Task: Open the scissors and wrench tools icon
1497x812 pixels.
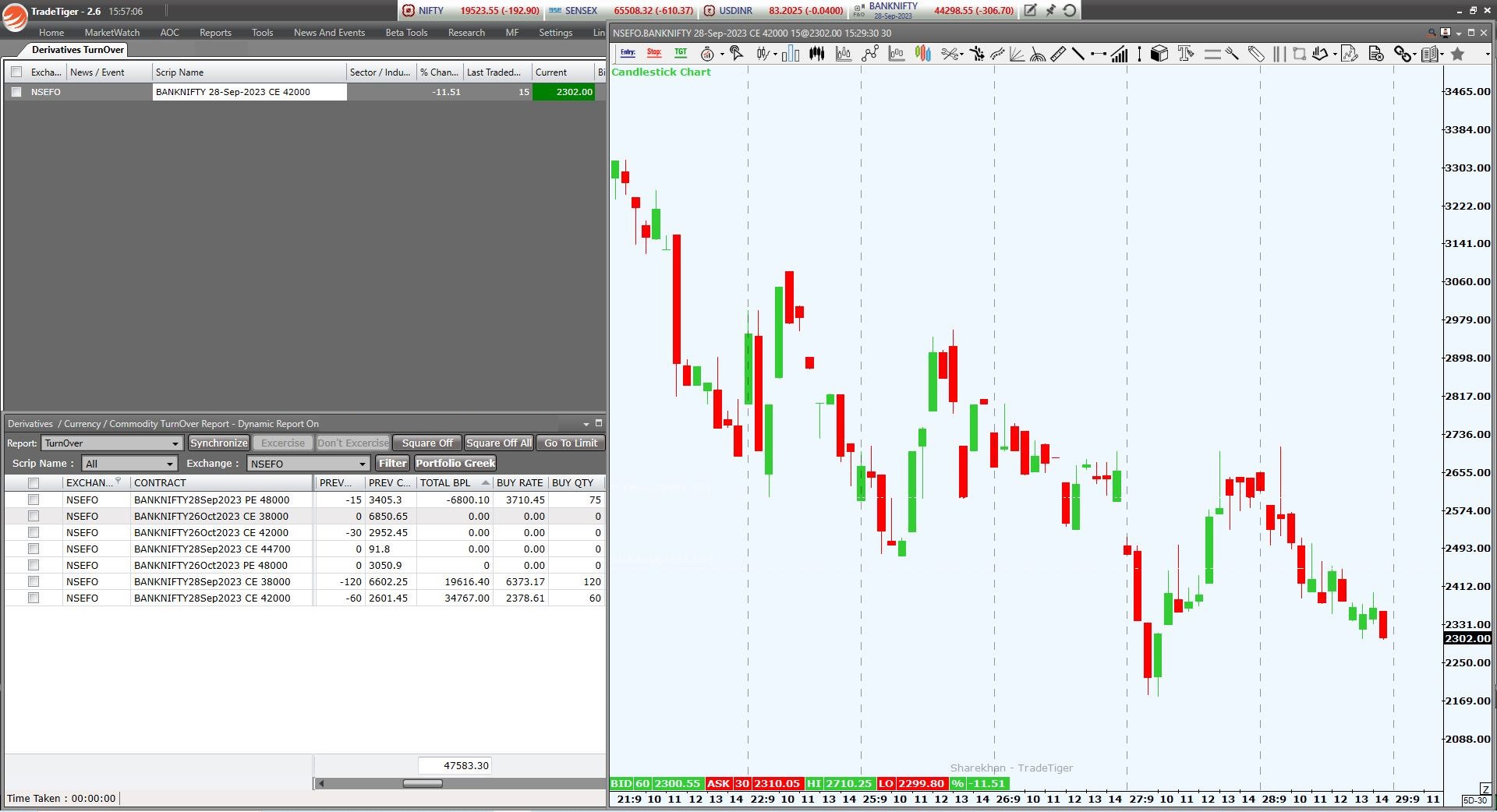Action: pos(950,54)
